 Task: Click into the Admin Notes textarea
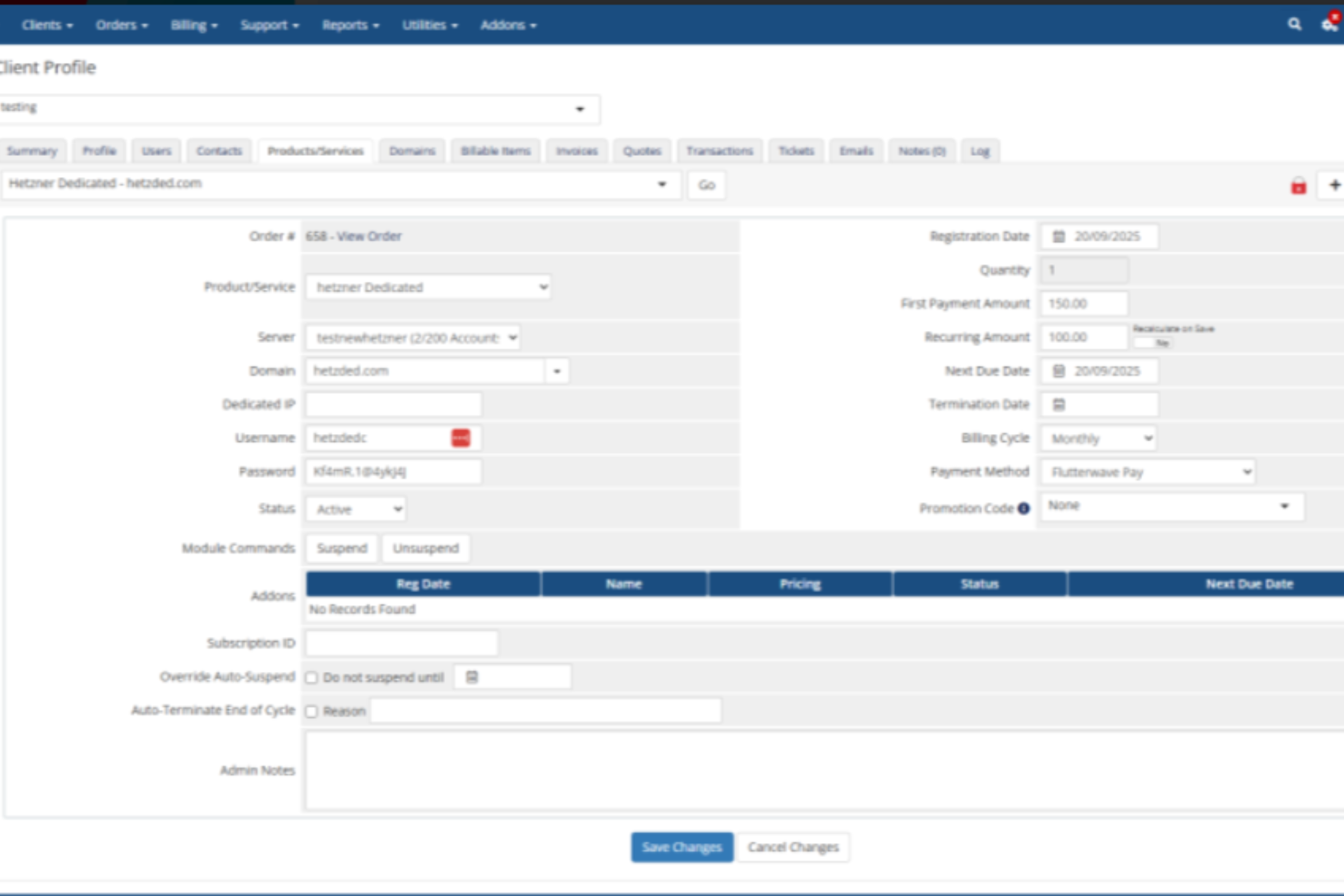[803, 770]
